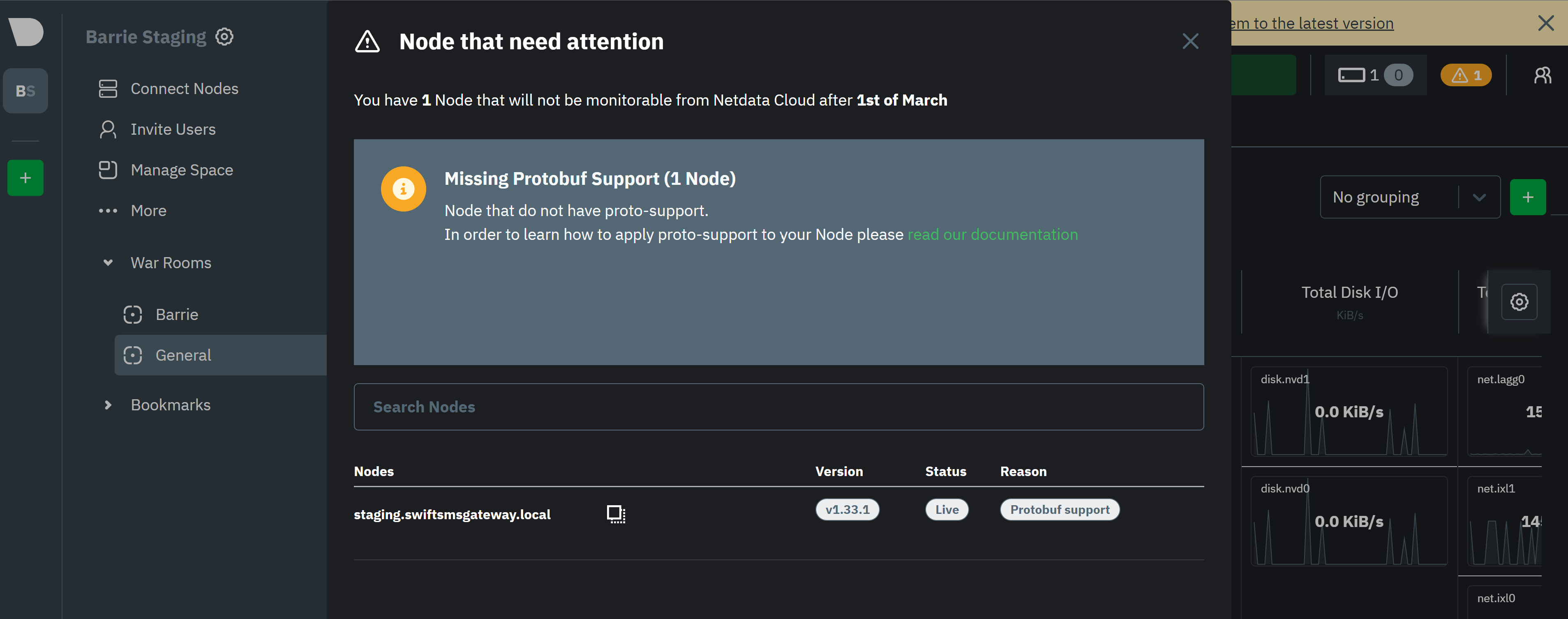Click node icon beside staging.swiftsmsgateway.local
The width and height of the screenshot is (1568, 619).
[615, 513]
